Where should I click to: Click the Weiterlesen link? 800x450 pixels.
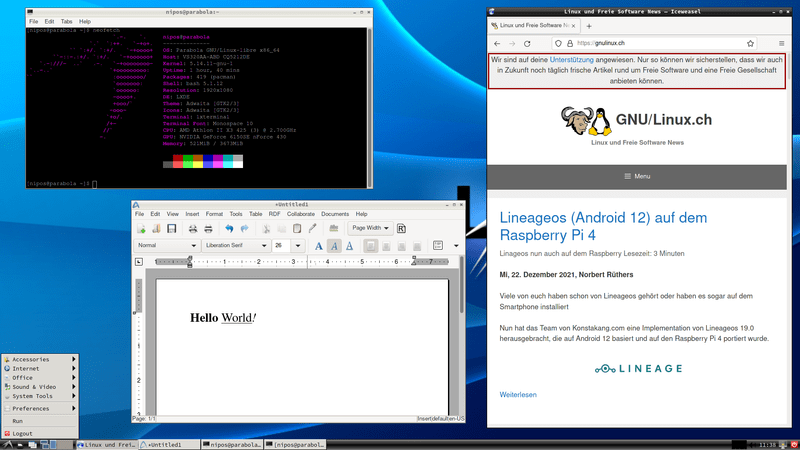pos(518,394)
